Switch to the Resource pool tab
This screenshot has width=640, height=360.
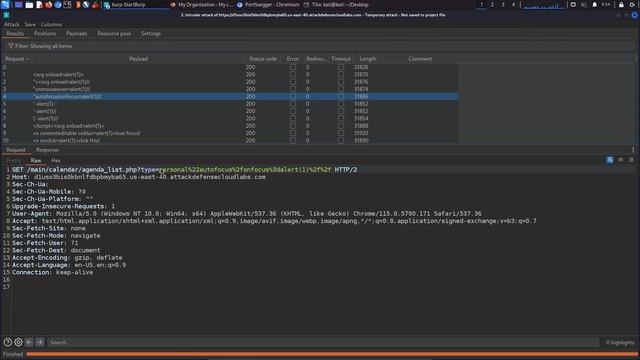114,33
